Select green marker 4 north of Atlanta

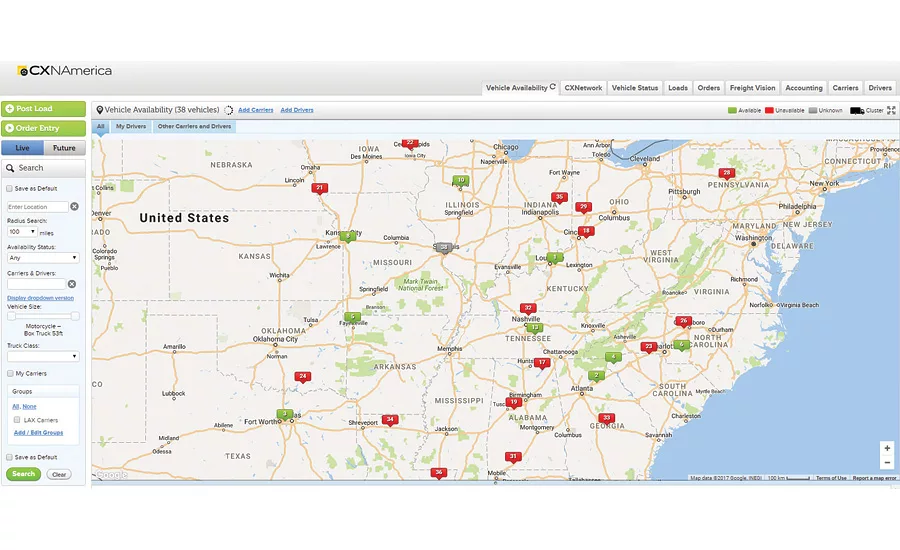pos(613,358)
